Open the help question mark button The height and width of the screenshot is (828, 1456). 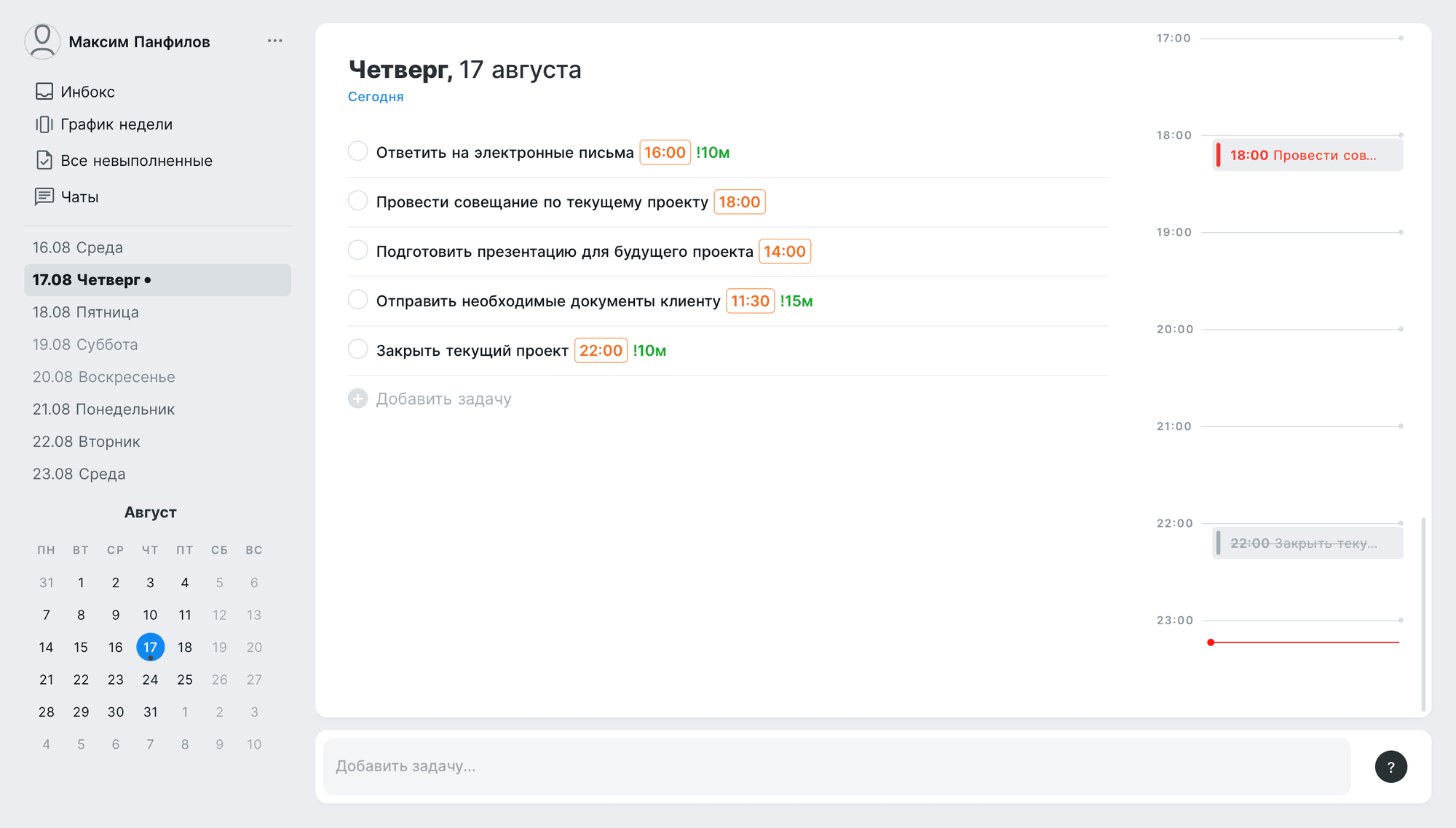(x=1391, y=767)
